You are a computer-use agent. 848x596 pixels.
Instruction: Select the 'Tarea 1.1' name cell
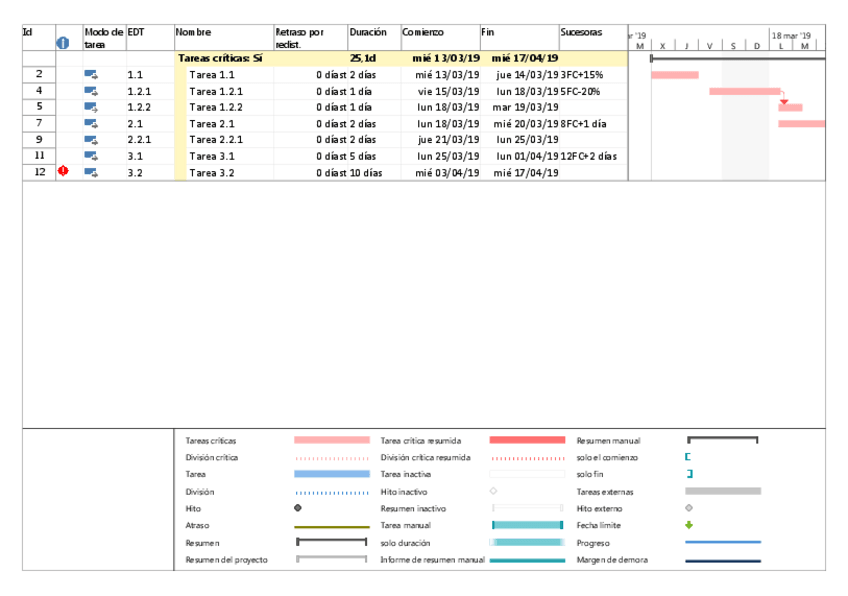pyautogui.click(x=230, y=75)
